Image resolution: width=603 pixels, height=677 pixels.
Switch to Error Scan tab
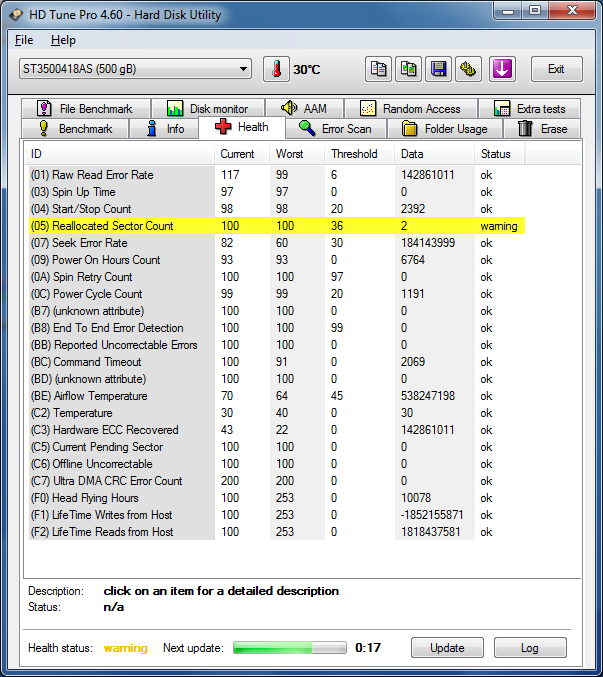pyautogui.click(x=335, y=129)
